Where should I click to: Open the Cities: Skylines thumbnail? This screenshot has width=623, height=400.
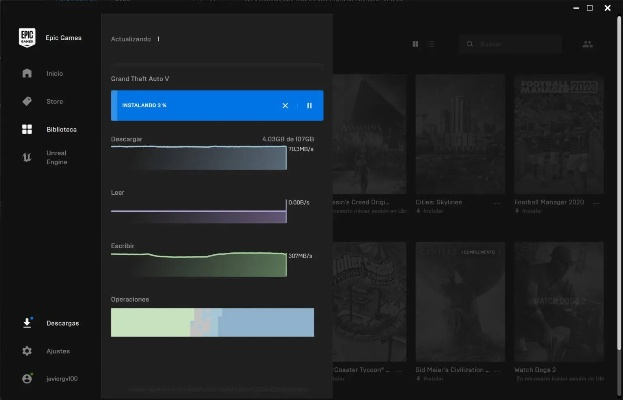[460, 134]
